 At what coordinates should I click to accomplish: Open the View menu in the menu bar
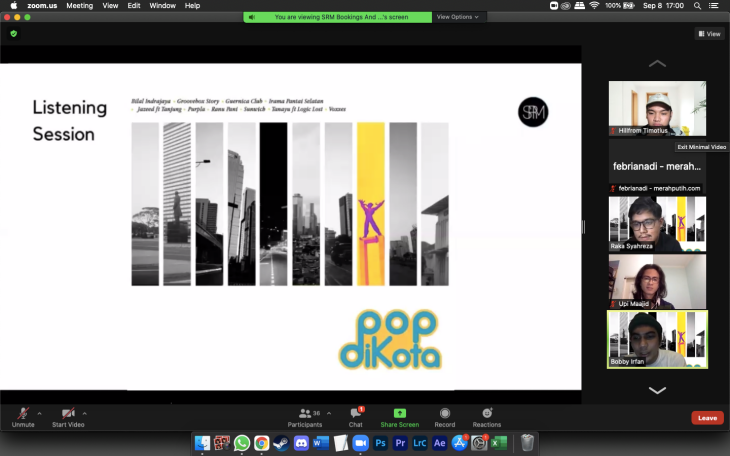[x=110, y=6]
